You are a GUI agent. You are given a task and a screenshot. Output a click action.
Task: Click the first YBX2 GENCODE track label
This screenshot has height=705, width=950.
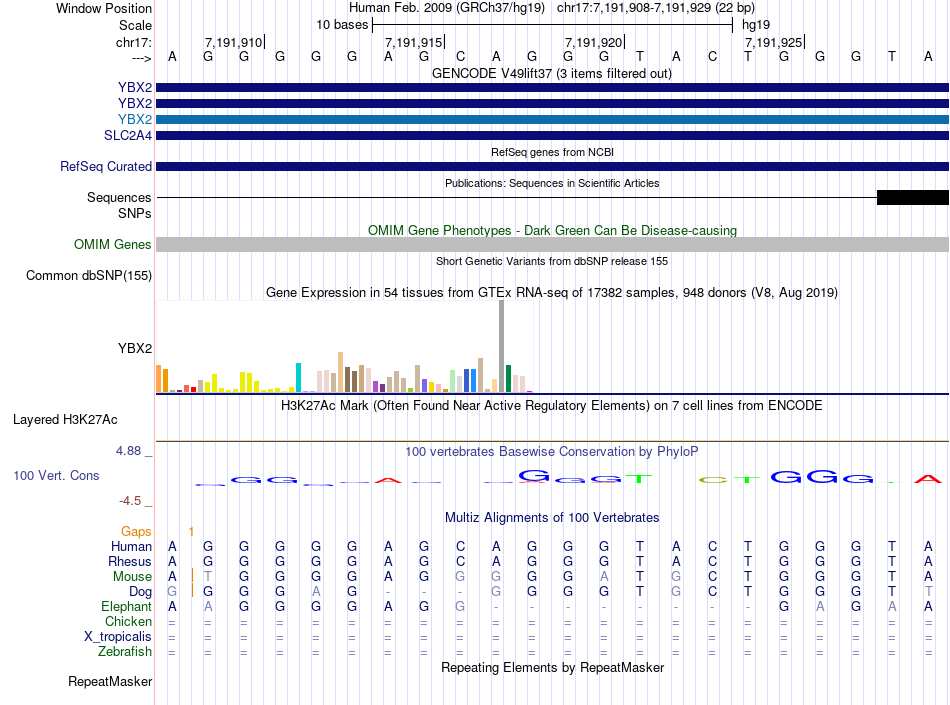point(135,88)
